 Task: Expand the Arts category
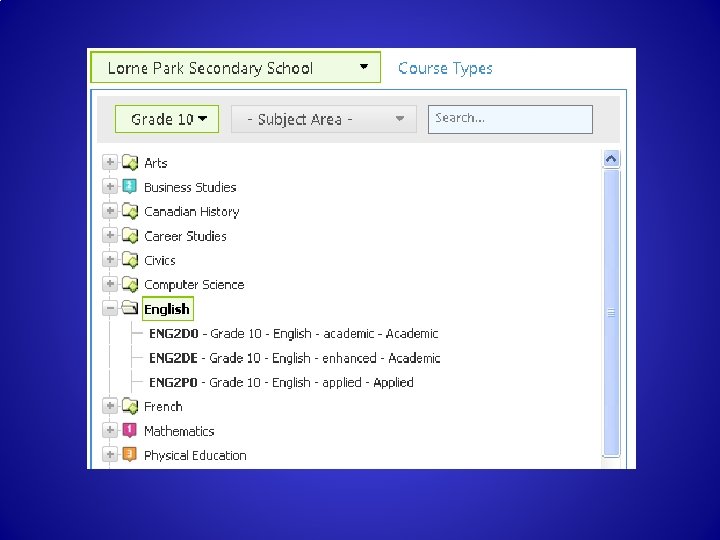tap(110, 163)
